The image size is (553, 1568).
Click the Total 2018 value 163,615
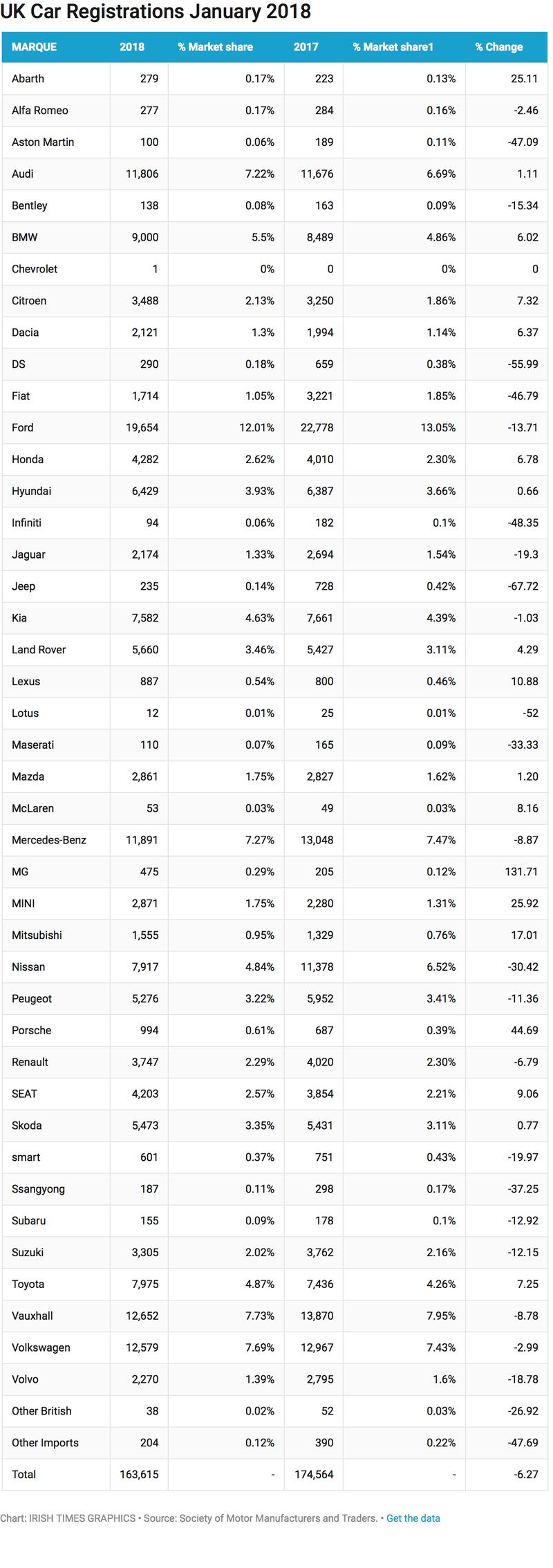139,1474
